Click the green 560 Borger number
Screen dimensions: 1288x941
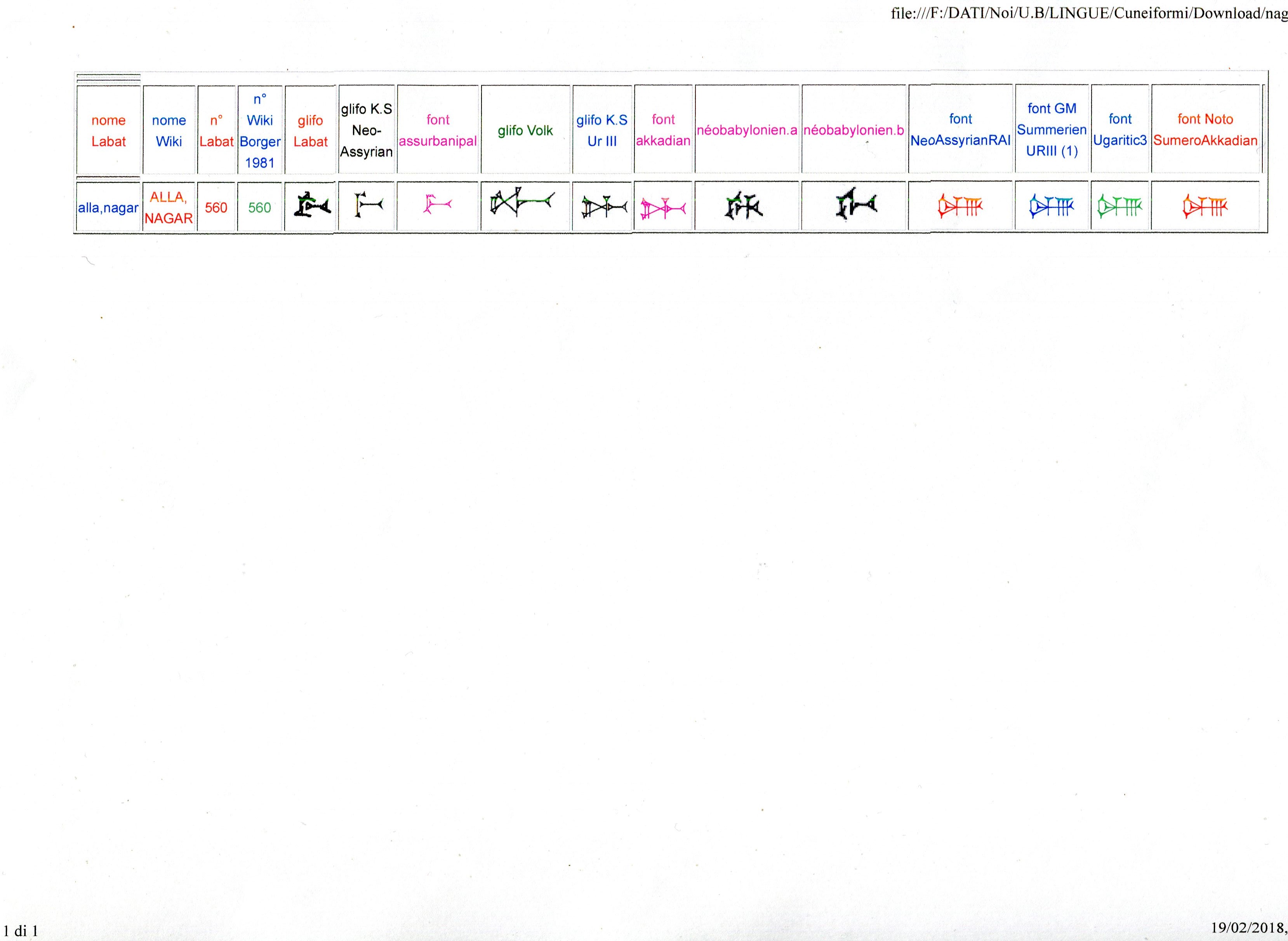[x=259, y=207]
